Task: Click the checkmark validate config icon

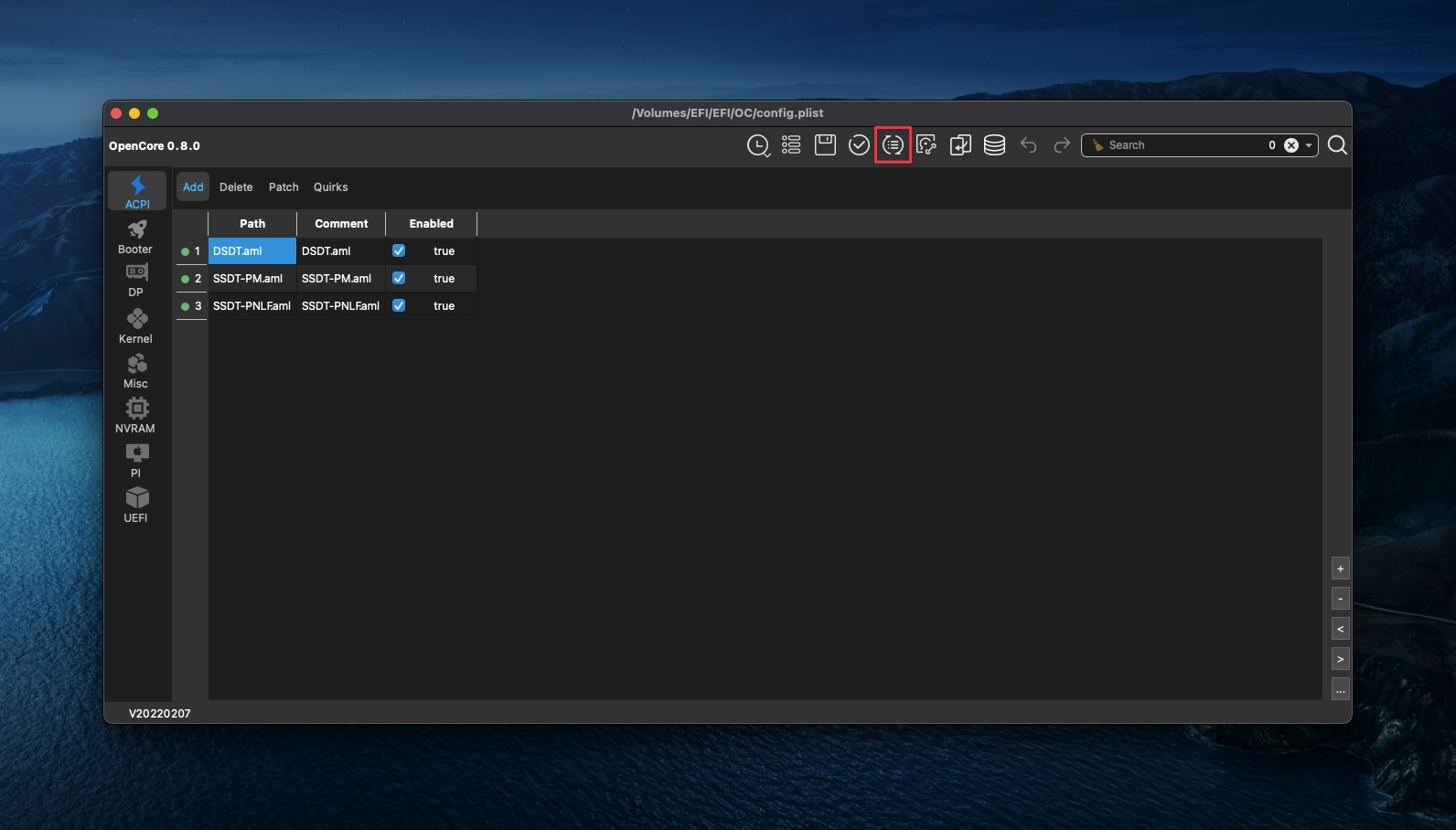Action: click(x=859, y=145)
